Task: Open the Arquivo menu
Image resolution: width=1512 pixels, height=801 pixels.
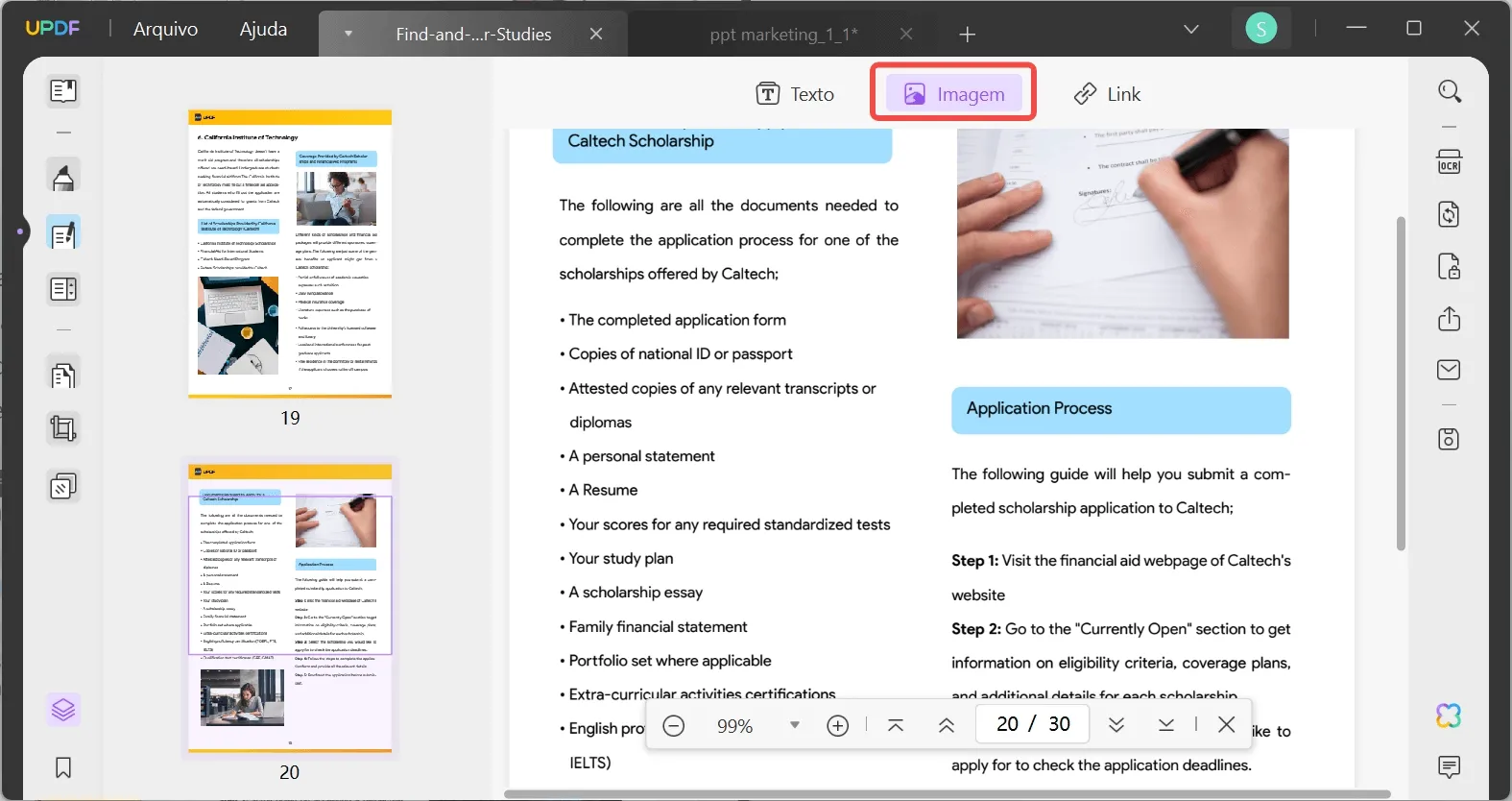Action: pos(165,30)
